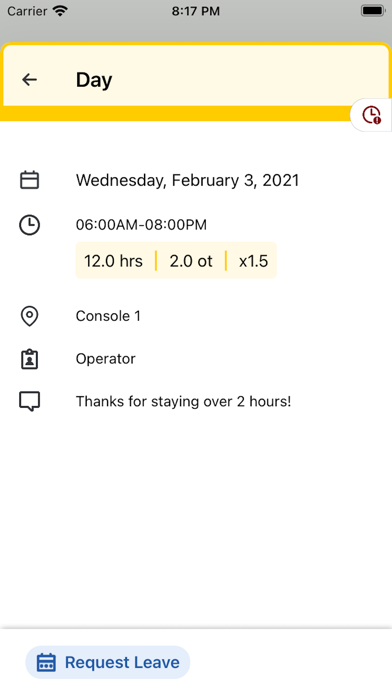Open the overtime alert clock icon
Screen dimensions: 392x696
point(372,115)
